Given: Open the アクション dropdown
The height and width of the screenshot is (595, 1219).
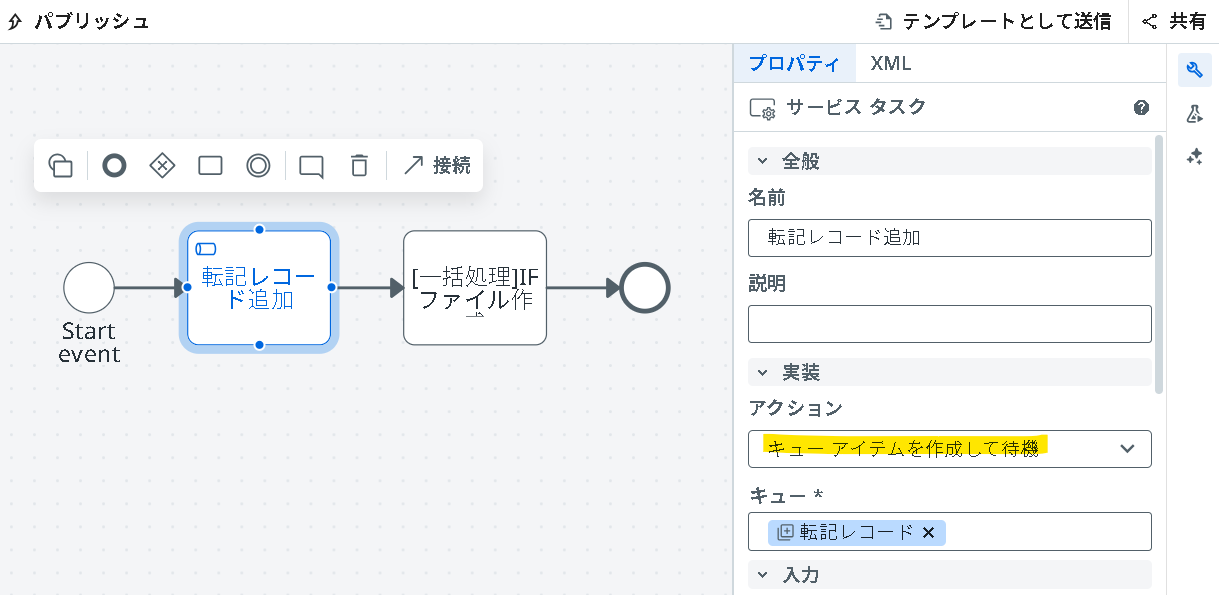Looking at the screenshot, I should click(x=949, y=449).
